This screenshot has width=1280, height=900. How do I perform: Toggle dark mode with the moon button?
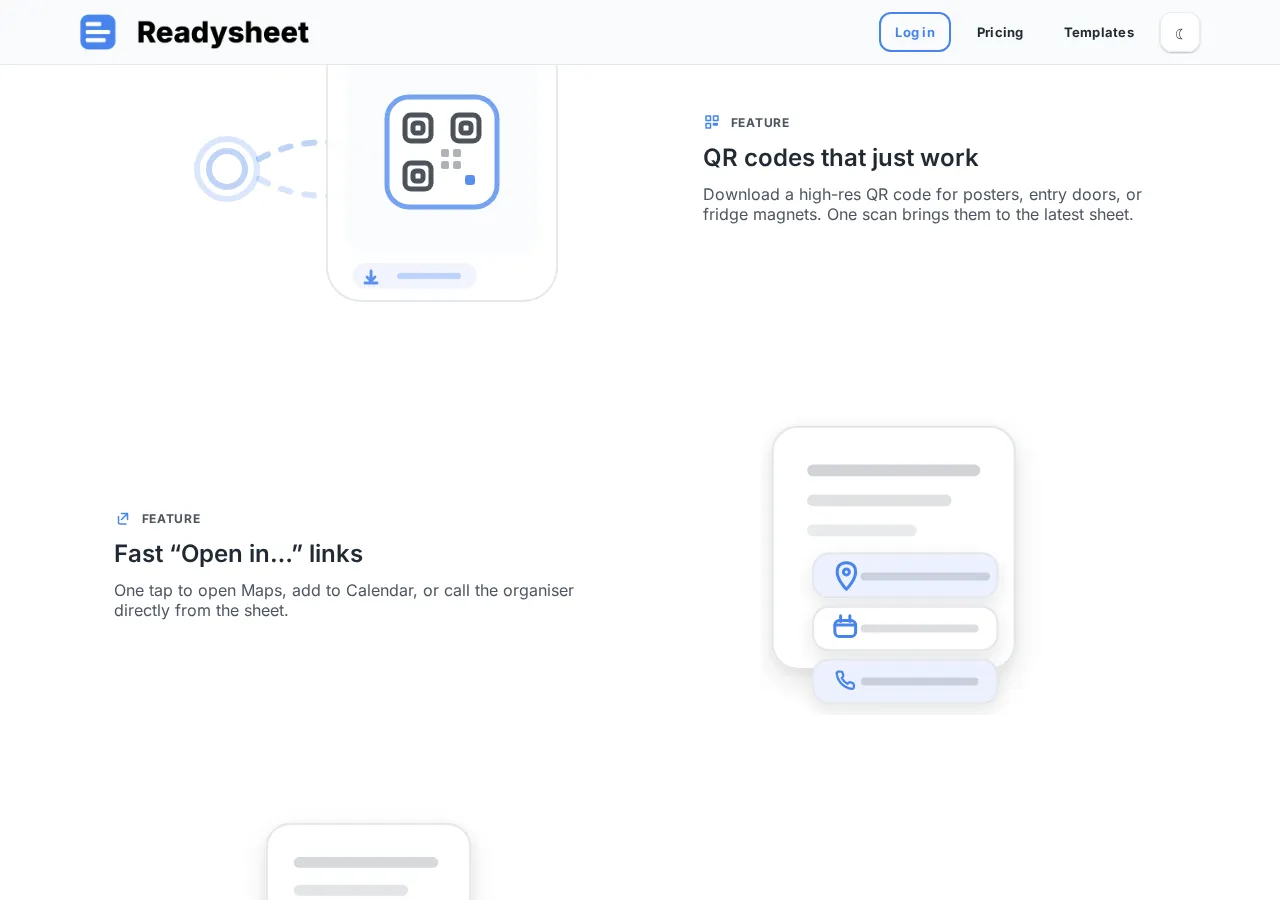click(1180, 32)
